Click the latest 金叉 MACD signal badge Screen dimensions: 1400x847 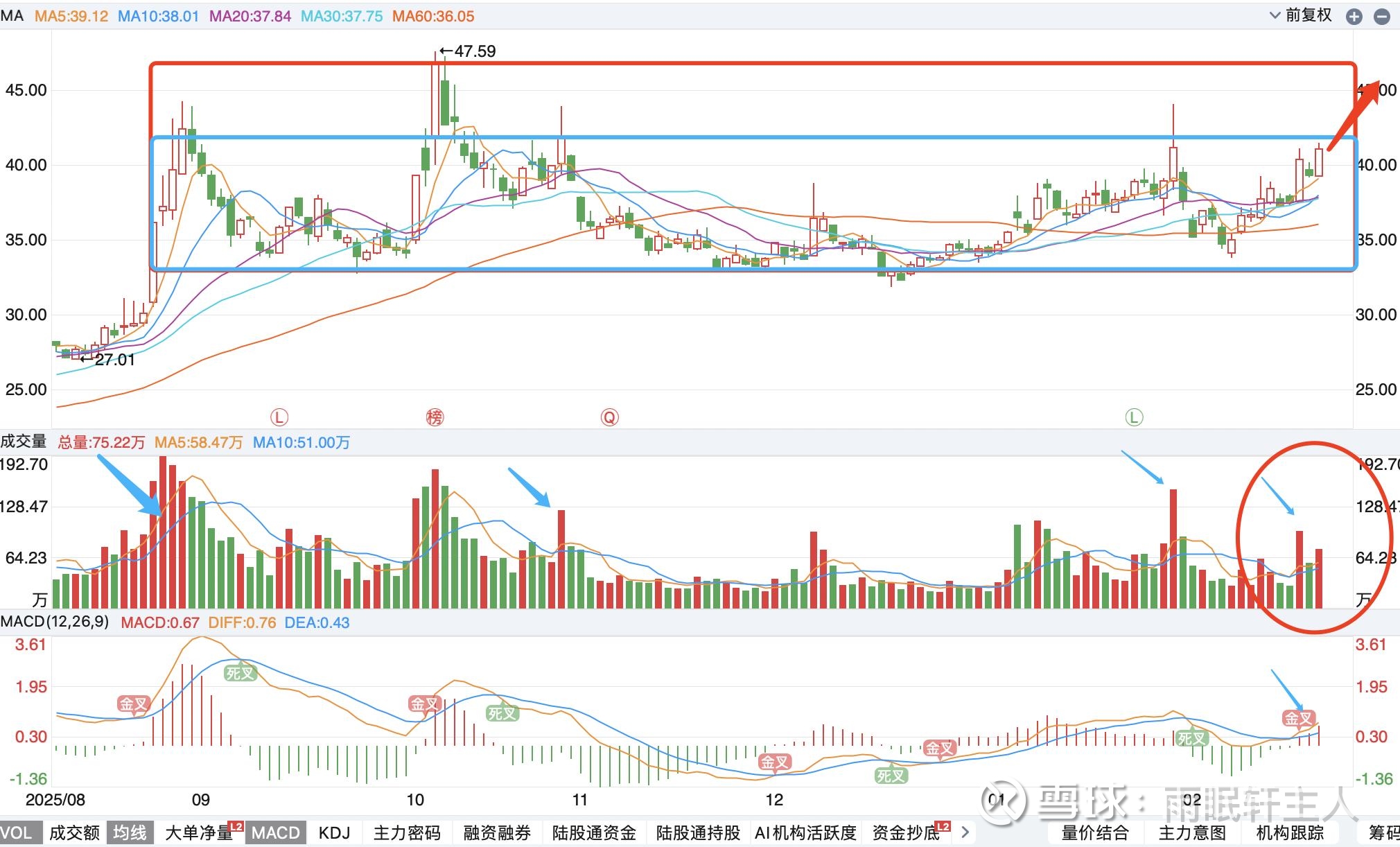(x=1297, y=718)
